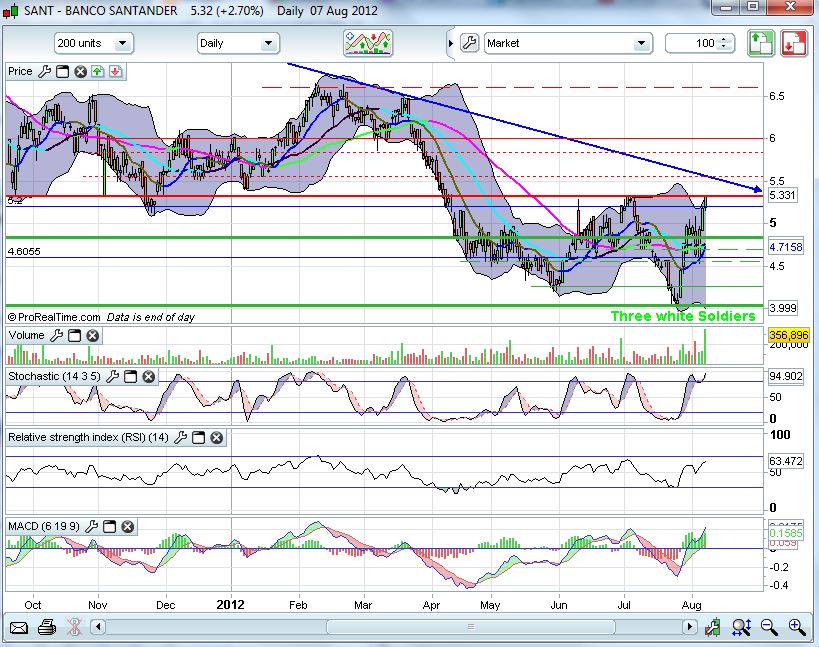Image resolution: width=819 pixels, height=647 pixels.
Task: Click the quantity field showing 100
Action: 692,43
